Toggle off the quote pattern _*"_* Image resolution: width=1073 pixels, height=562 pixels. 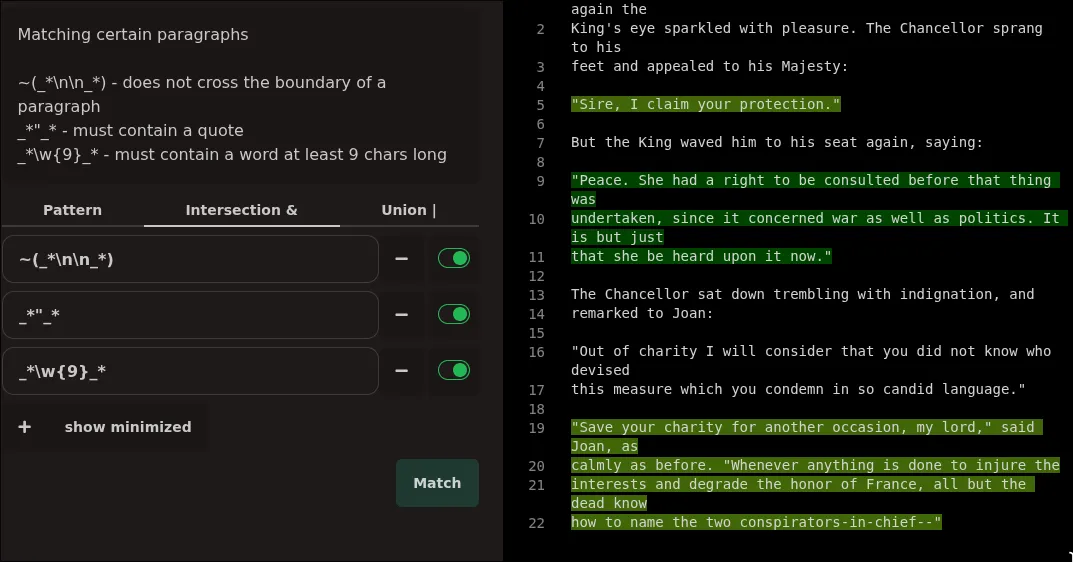pyautogui.click(x=454, y=315)
